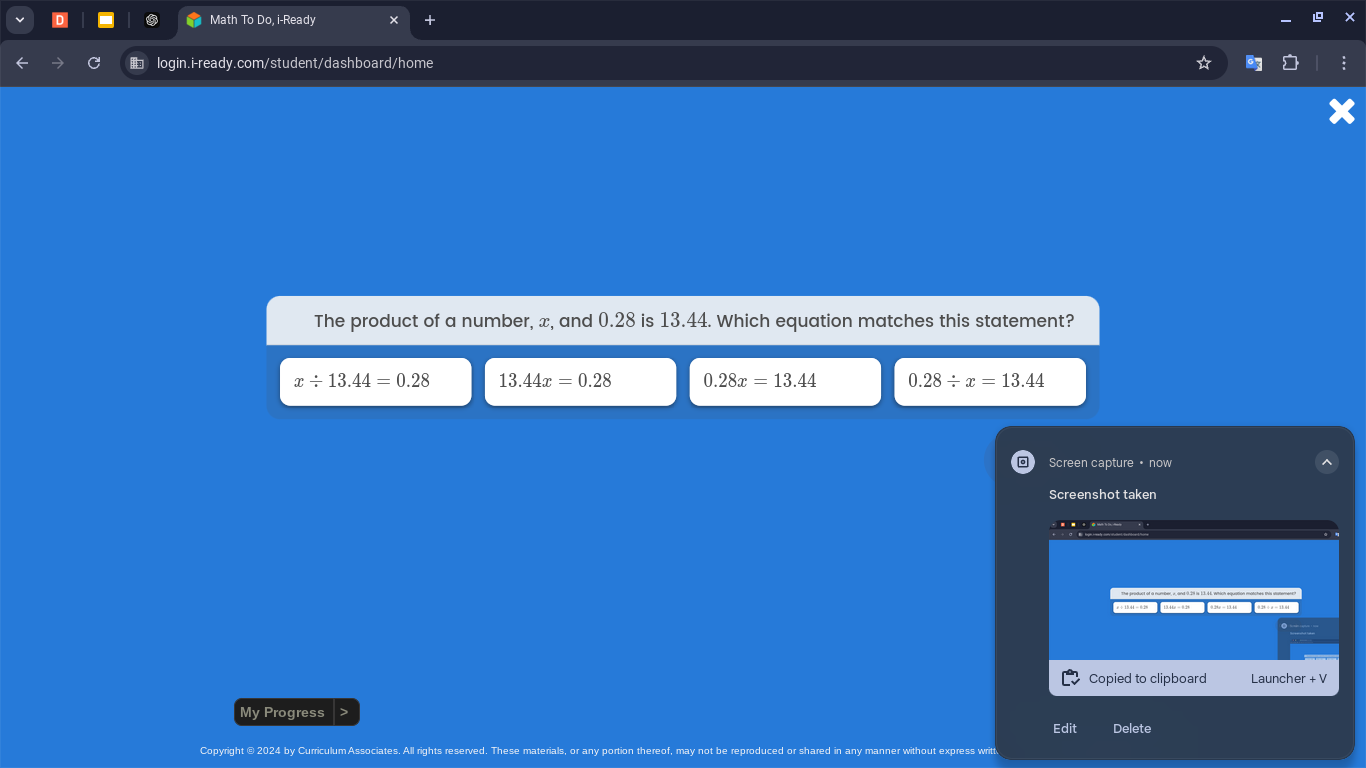This screenshot has width=1366, height=768.
Task: Expand My Progress with the > arrow
Action: click(345, 712)
